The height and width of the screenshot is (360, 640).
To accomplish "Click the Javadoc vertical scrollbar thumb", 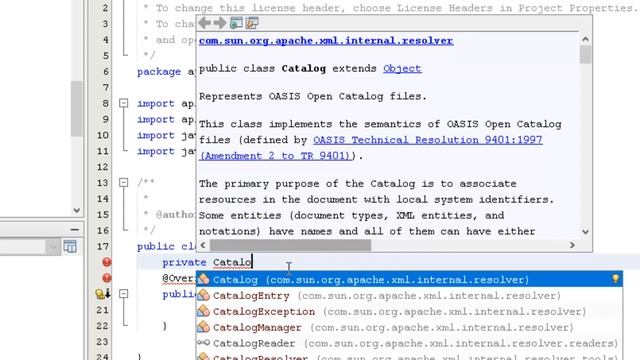I will pos(585,54).
